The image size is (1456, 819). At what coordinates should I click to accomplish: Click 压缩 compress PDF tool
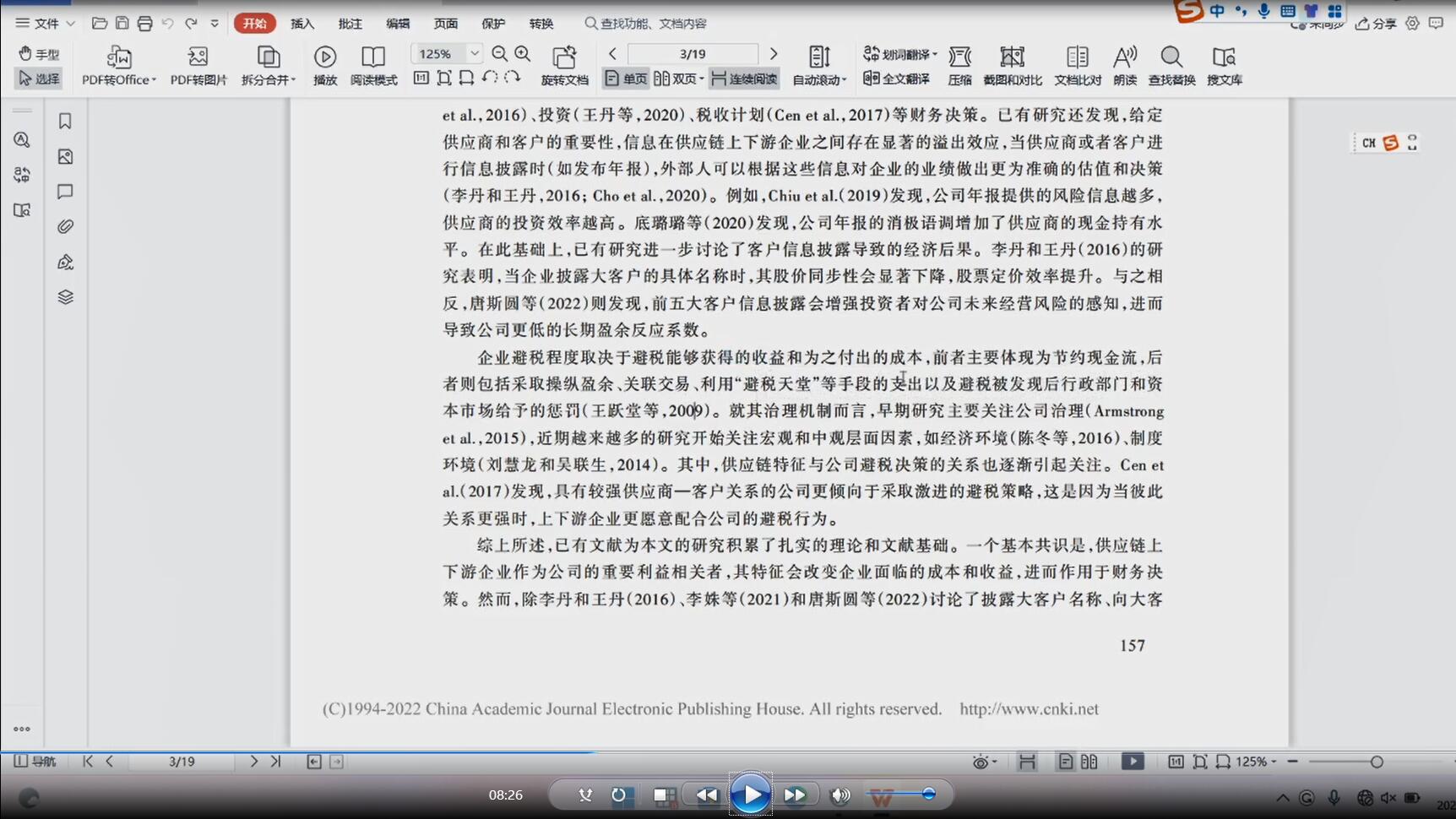(x=960, y=66)
